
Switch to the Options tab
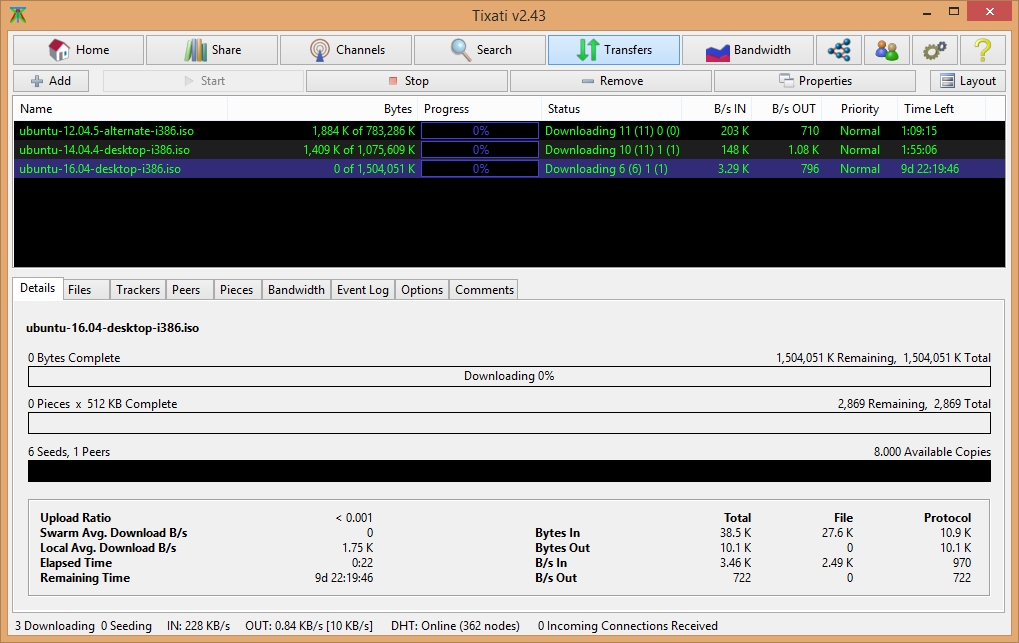pos(422,290)
